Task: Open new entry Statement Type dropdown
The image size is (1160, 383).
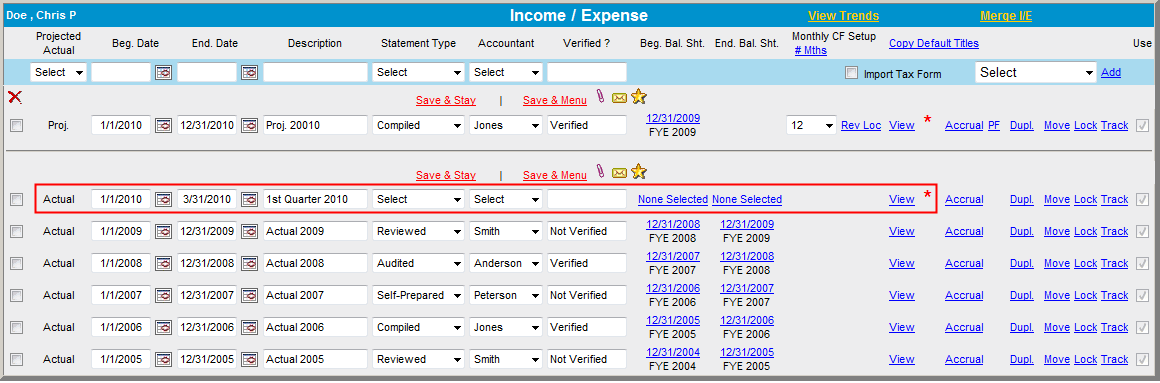Action: point(419,72)
